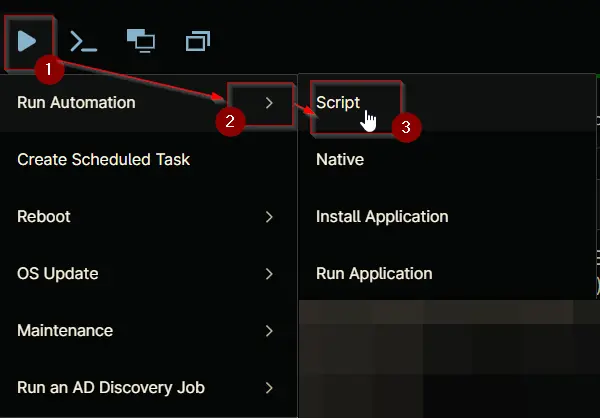Select the Maintenance menu item

[148, 331]
